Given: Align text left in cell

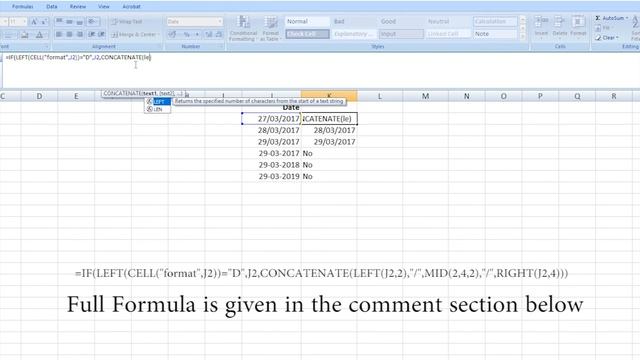Looking at the screenshot, I should pyautogui.click(x=59, y=35).
